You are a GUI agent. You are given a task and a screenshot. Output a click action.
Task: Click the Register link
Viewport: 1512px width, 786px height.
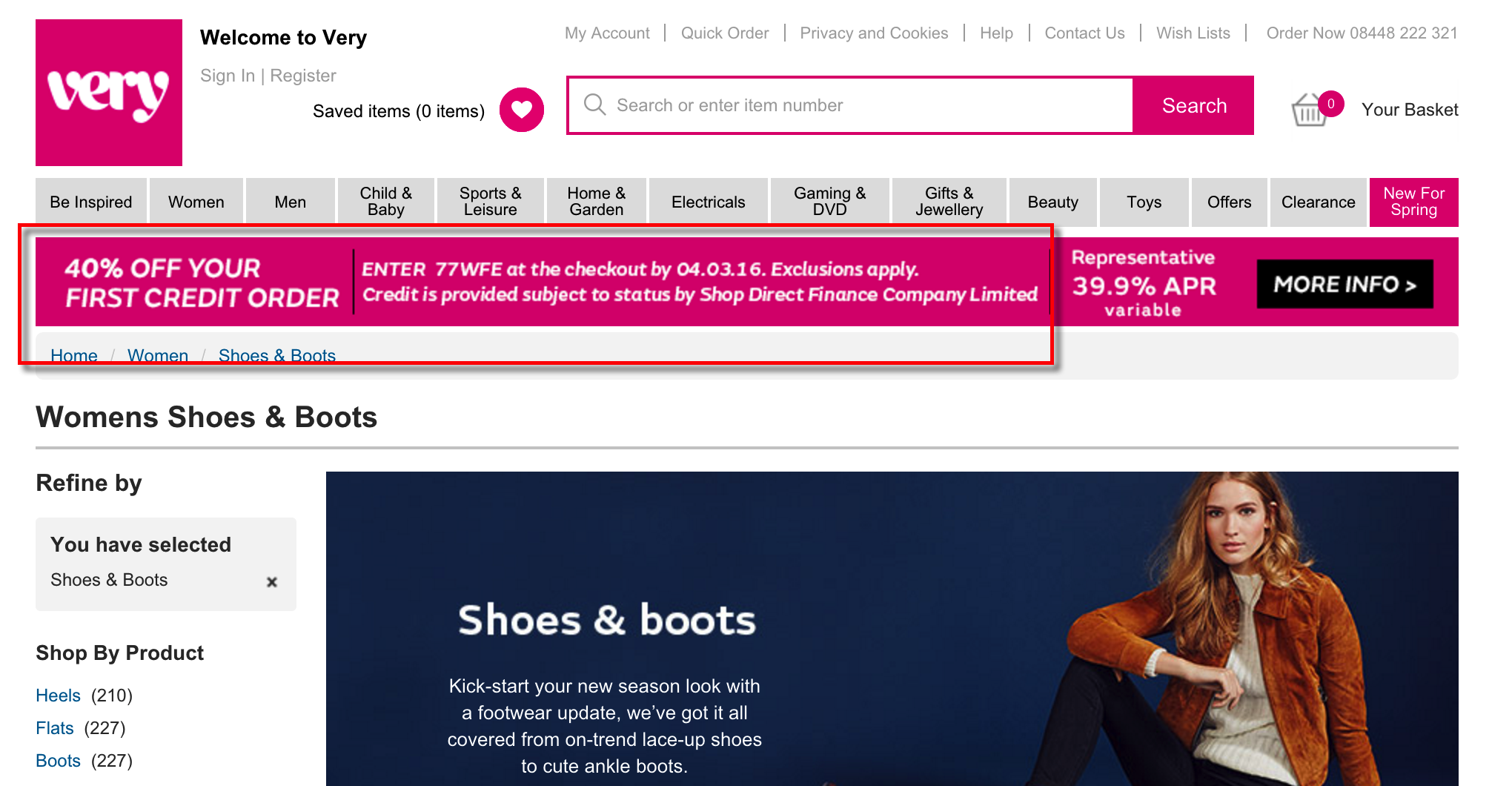303,76
